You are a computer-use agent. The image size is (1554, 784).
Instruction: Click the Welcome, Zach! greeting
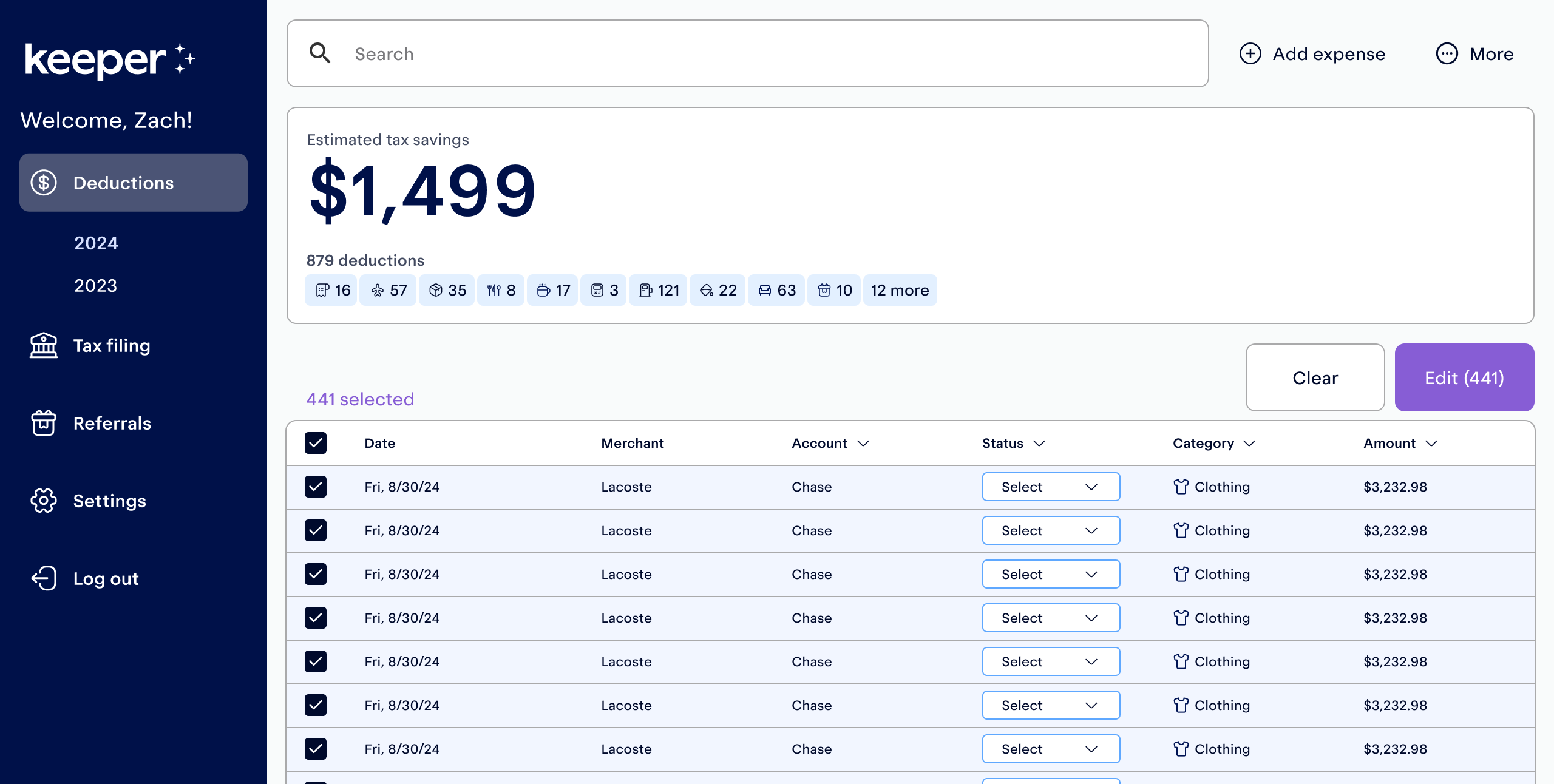(x=106, y=120)
